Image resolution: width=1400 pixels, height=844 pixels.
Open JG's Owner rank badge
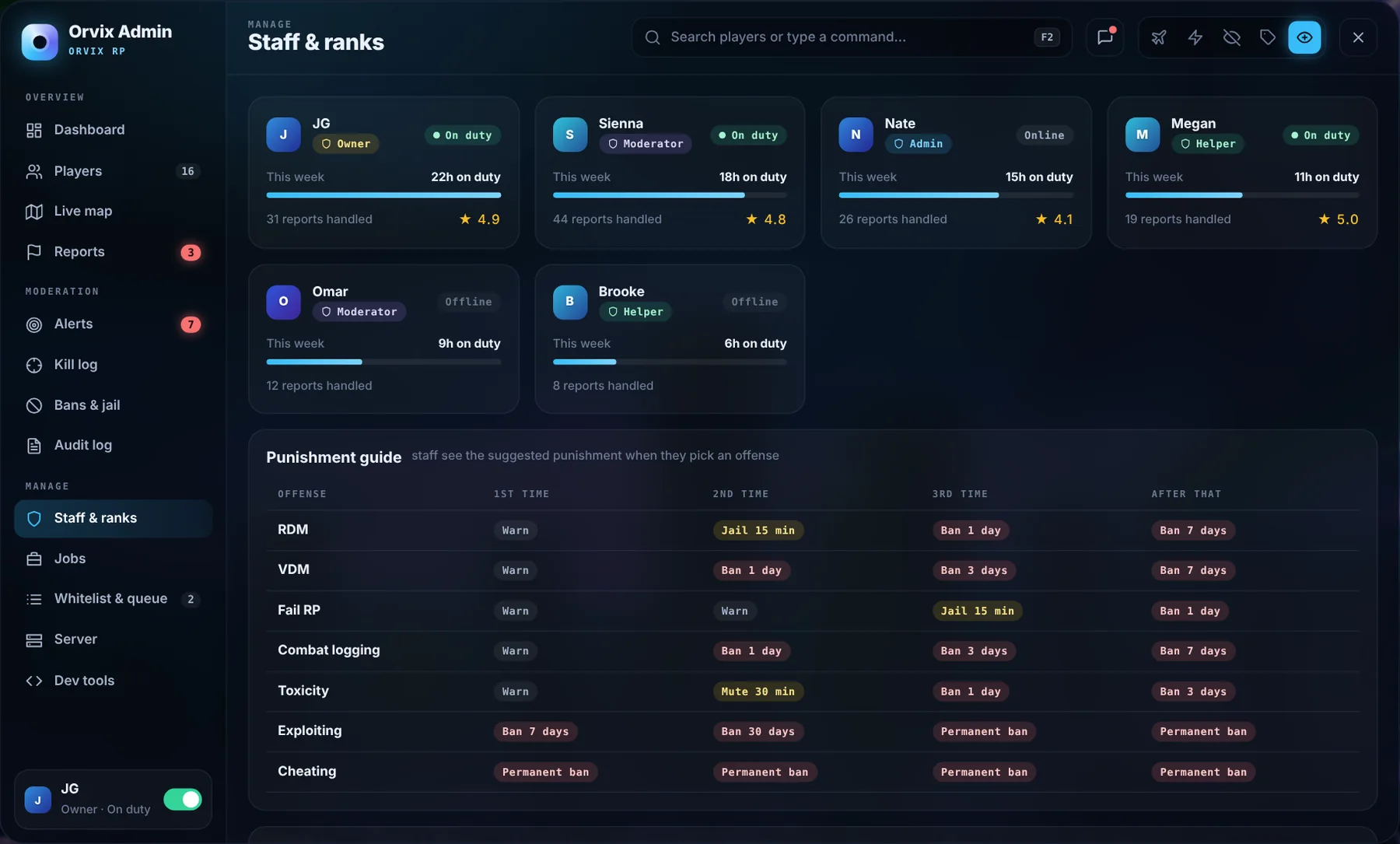coord(346,144)
